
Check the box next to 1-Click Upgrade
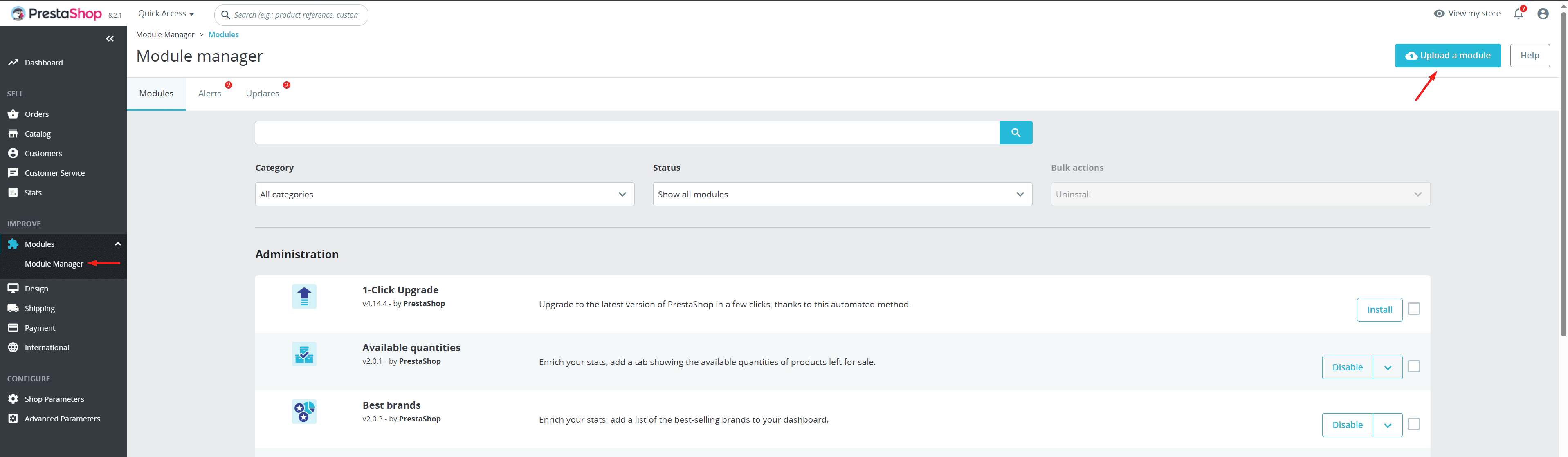point(1414,309)
